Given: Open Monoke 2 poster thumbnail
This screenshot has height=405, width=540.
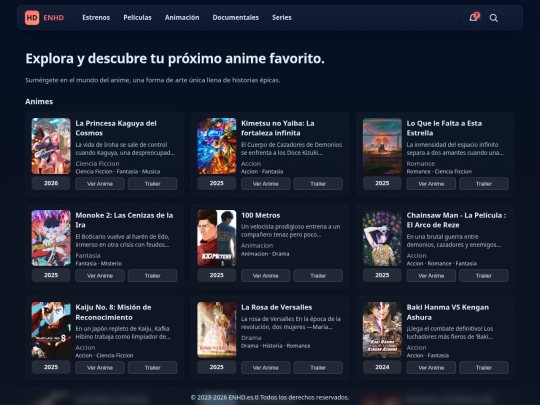Looking at the screenshot, I should 51,238.
